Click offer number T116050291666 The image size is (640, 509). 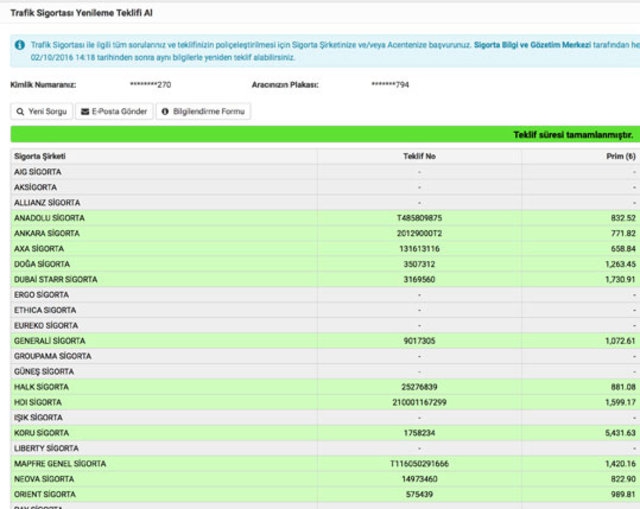pos(419,464)
